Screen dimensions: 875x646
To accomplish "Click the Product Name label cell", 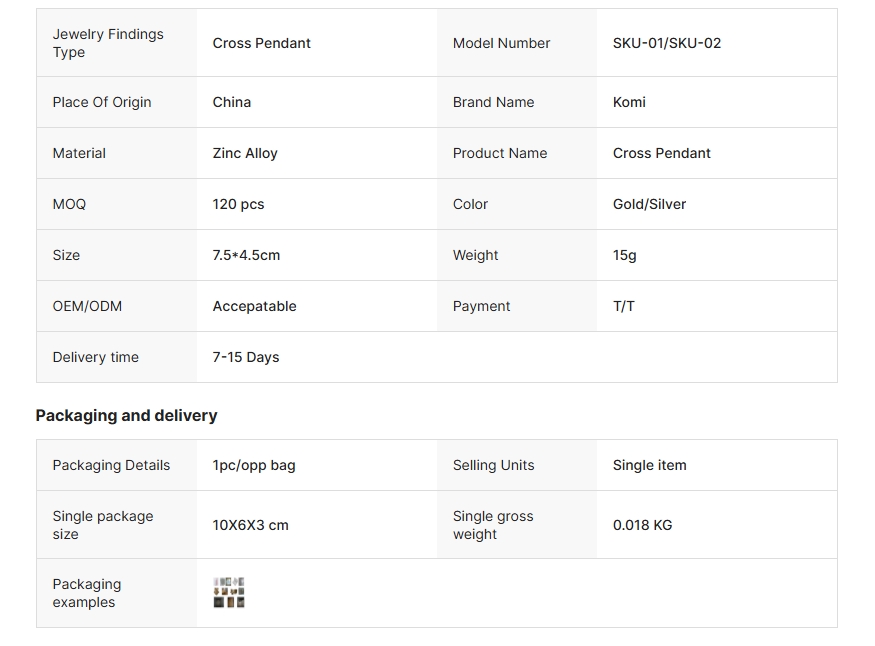I will [499, 153].
